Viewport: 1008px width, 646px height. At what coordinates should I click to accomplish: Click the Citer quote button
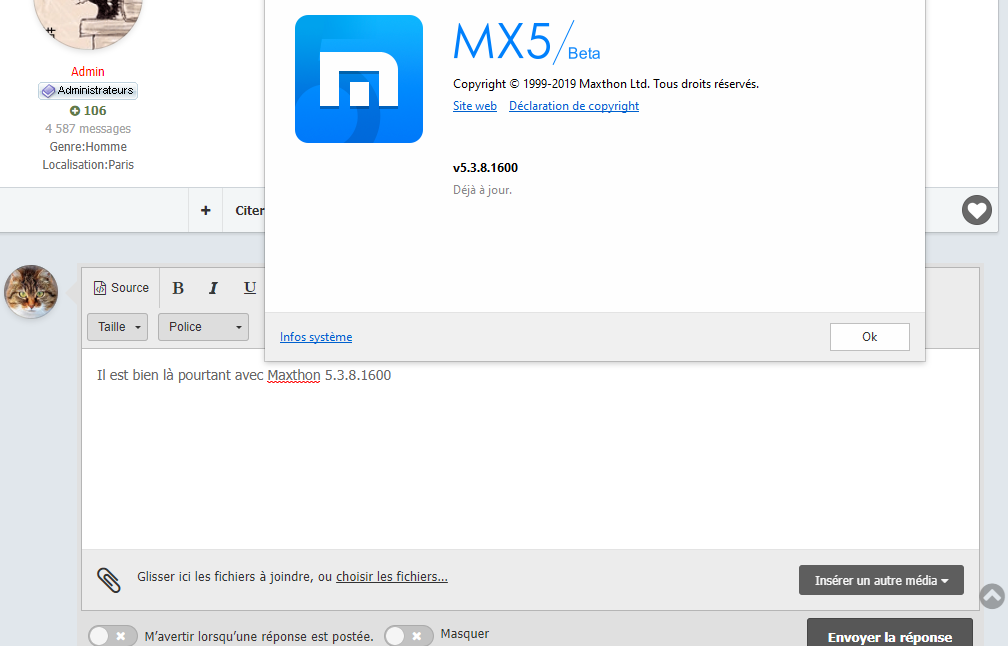[x=247, y=210]
